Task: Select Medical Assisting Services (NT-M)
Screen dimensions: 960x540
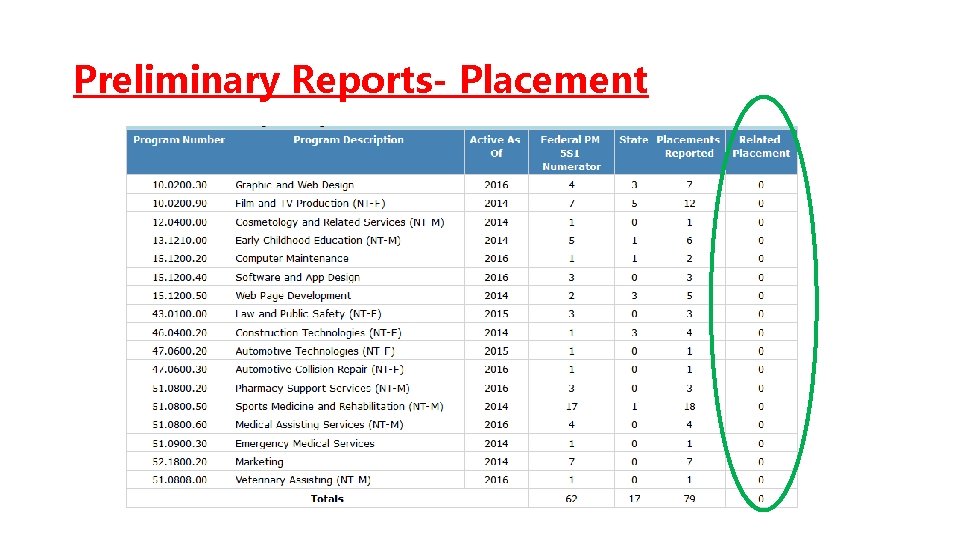Action: click(320, 425)
